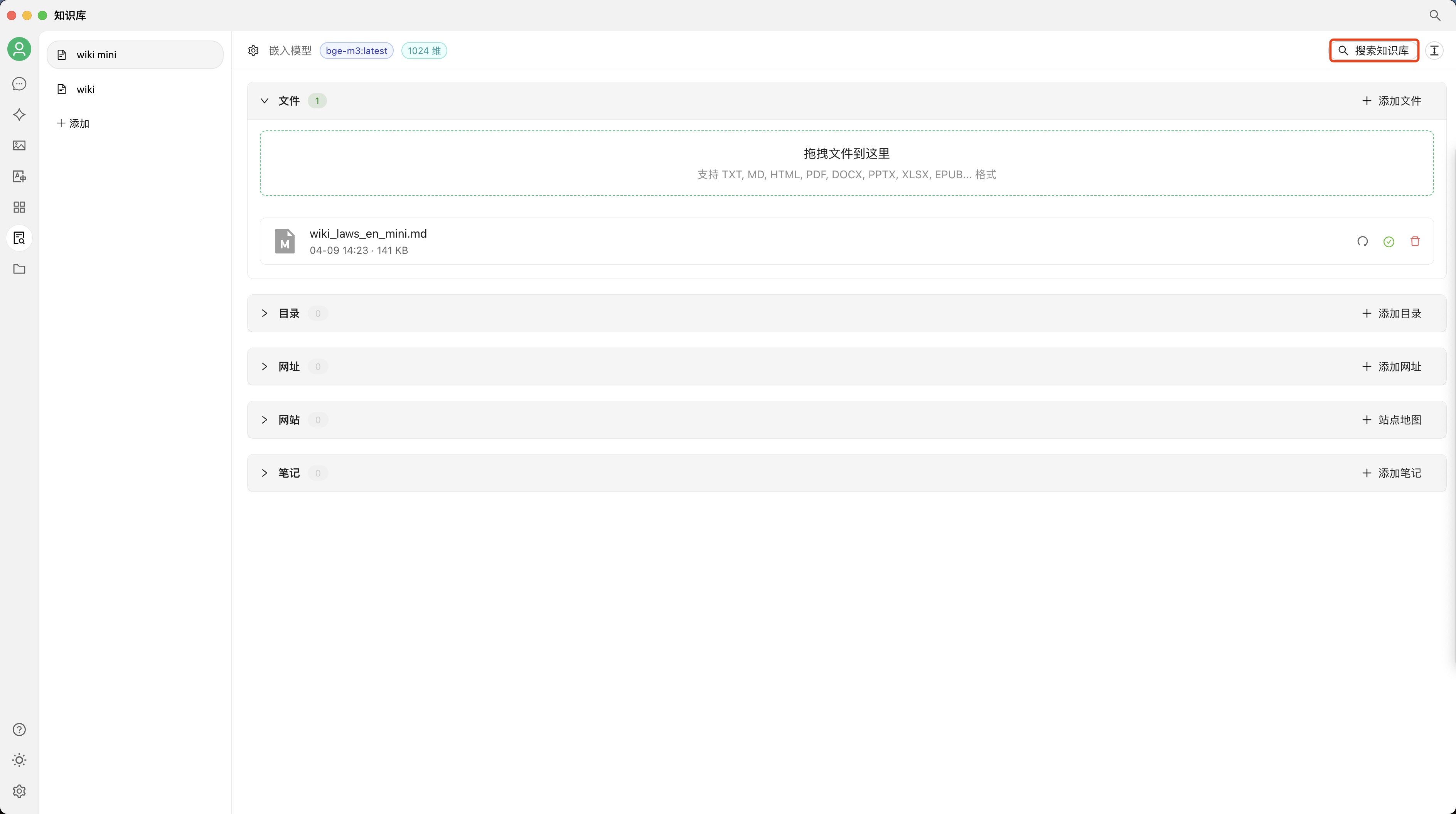Toggle the light theme sun icon

tap(19, 760)
